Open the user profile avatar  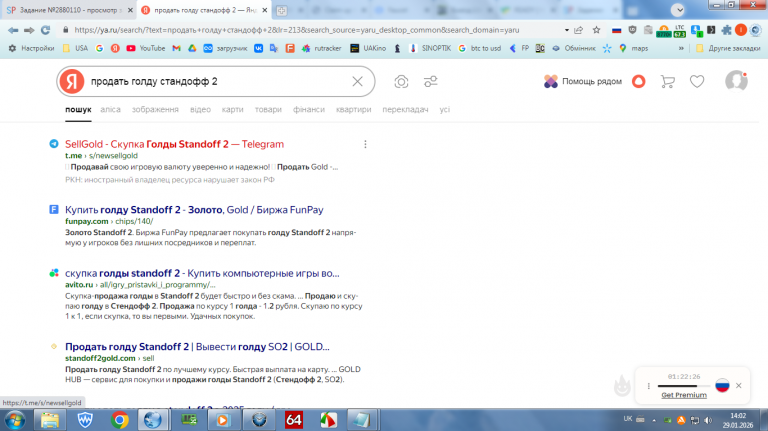pyautogui.click(x=736, y=81)
